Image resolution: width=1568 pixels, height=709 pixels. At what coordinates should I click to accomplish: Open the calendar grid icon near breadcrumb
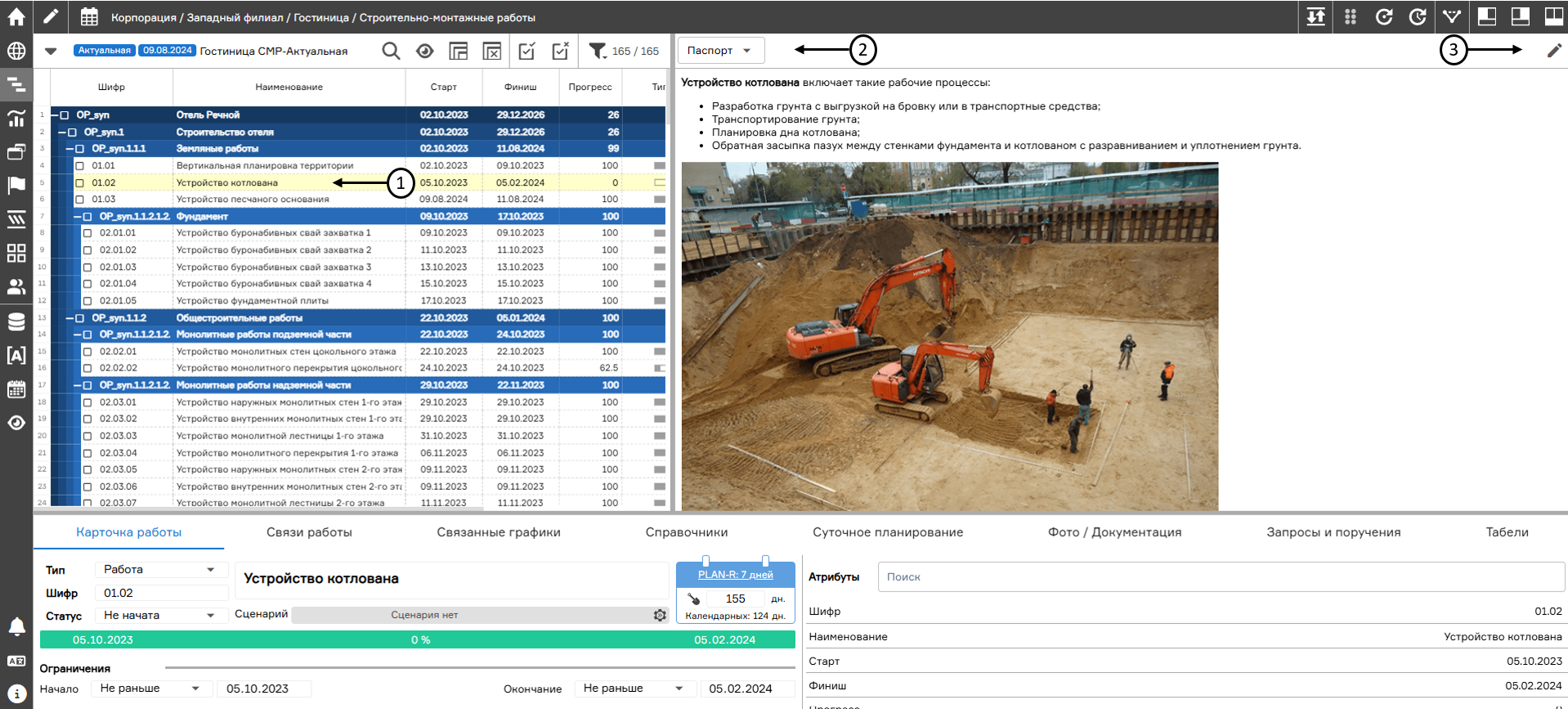pos(89,16)
